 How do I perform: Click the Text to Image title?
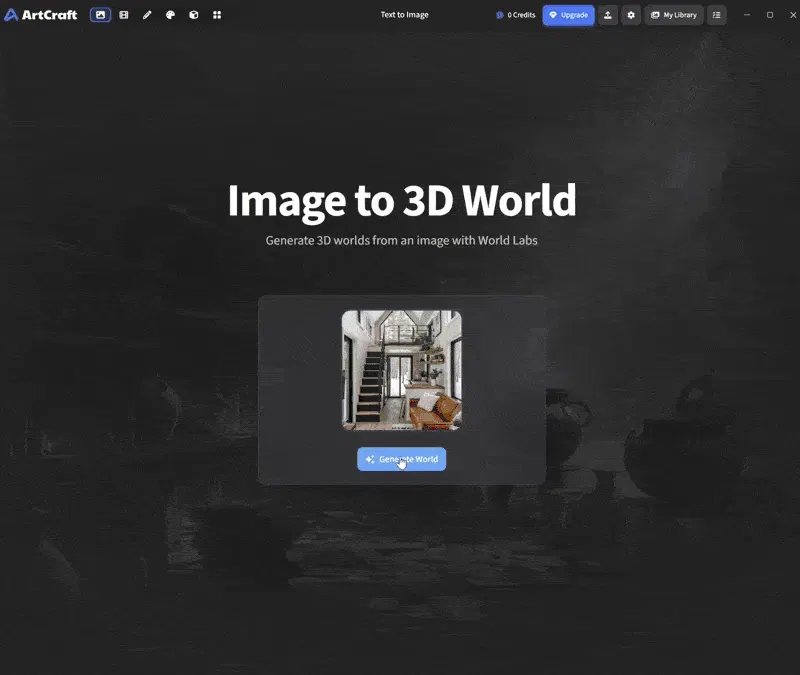[x=405, y=15]
